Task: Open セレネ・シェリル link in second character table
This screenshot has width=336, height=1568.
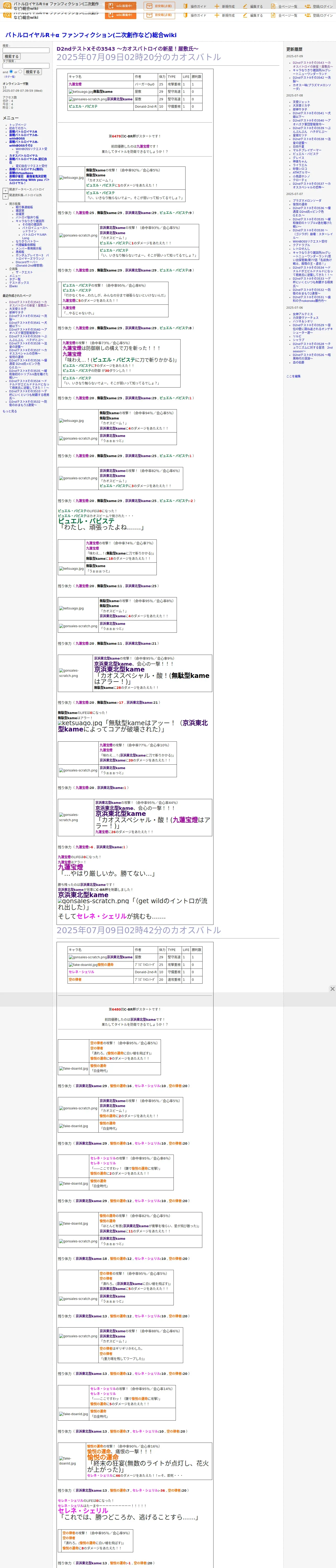Action: (82, 972)
